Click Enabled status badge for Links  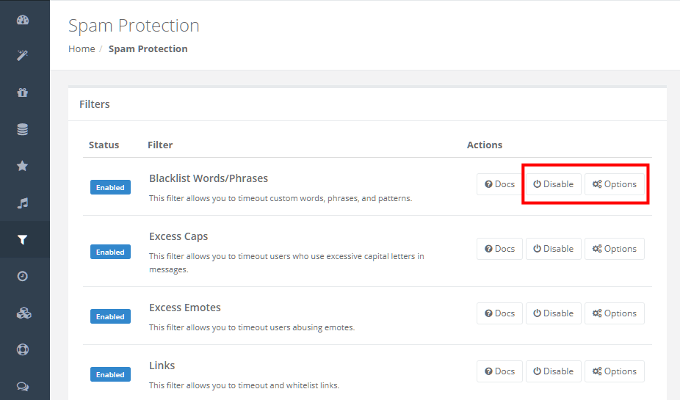click(x=110, y=374)
